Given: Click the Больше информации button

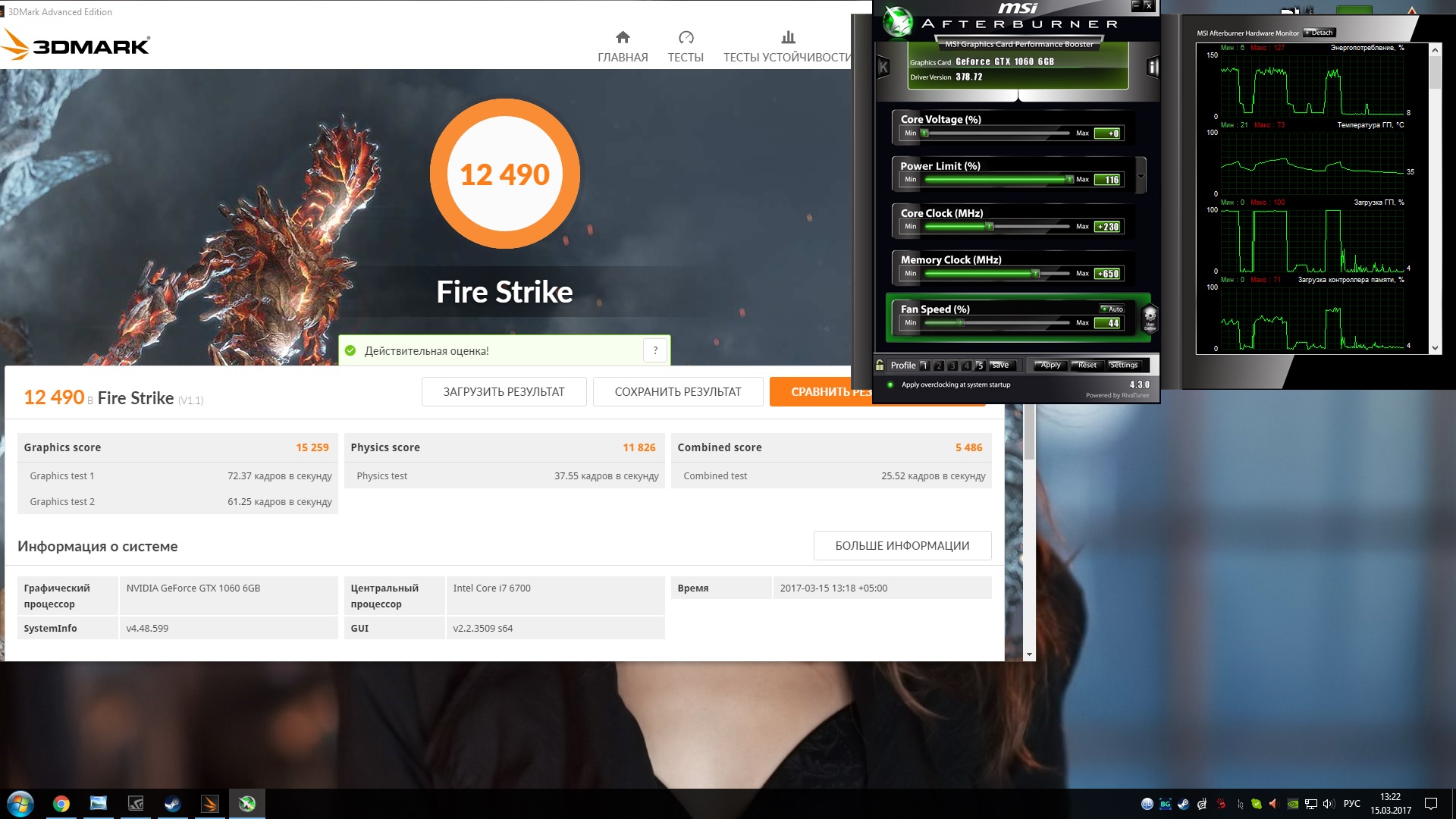Looking at the screenshot, I should pyautogui.click(x=902, y=546).
